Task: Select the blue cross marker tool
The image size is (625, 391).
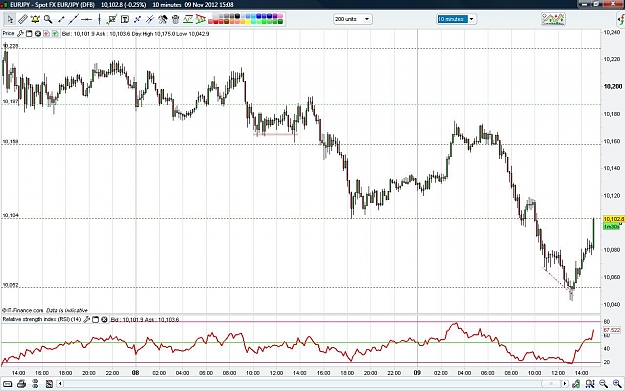Action: (x=138, y=19)
